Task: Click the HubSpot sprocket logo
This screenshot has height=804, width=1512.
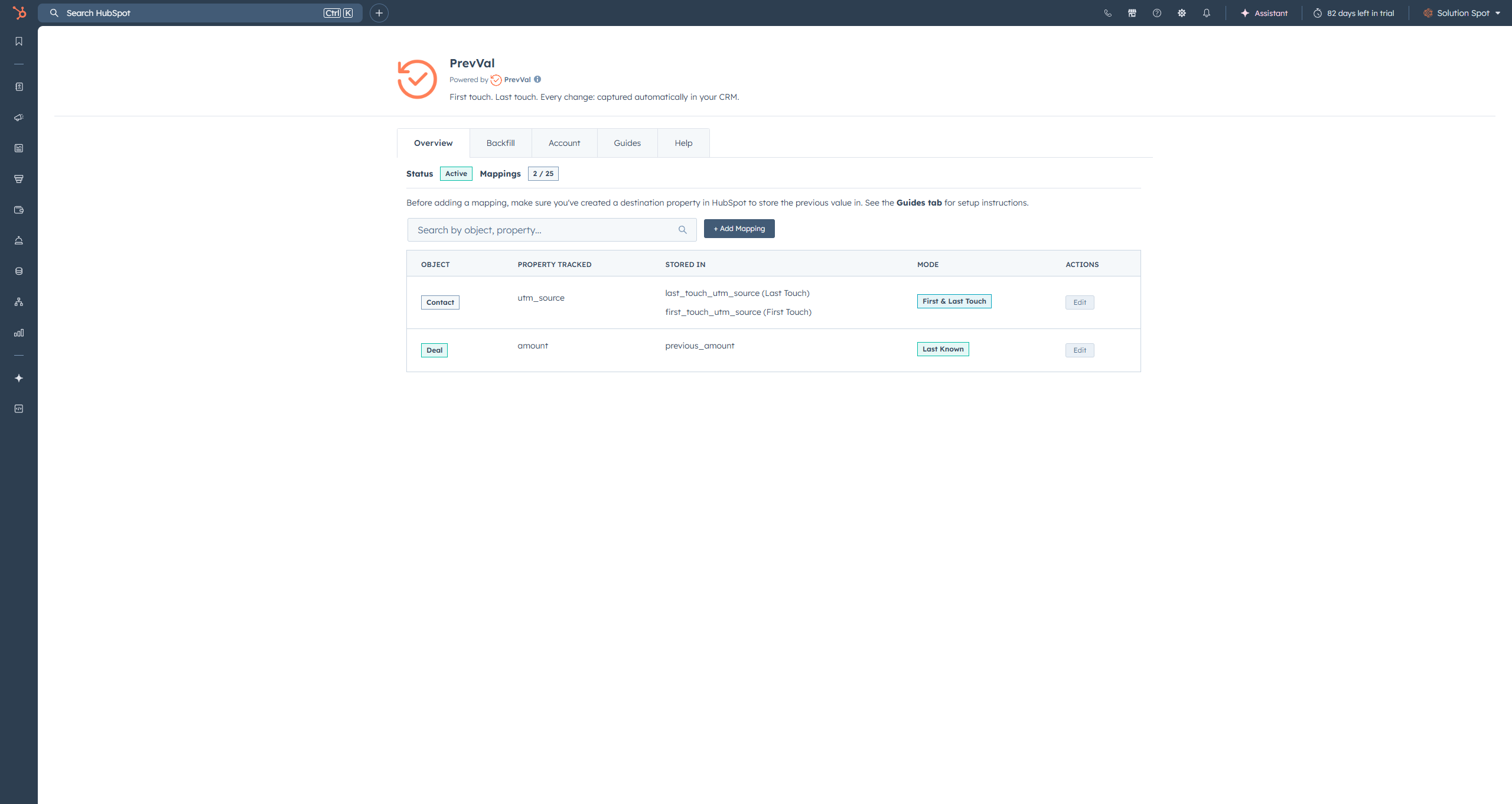Action: 19,12
